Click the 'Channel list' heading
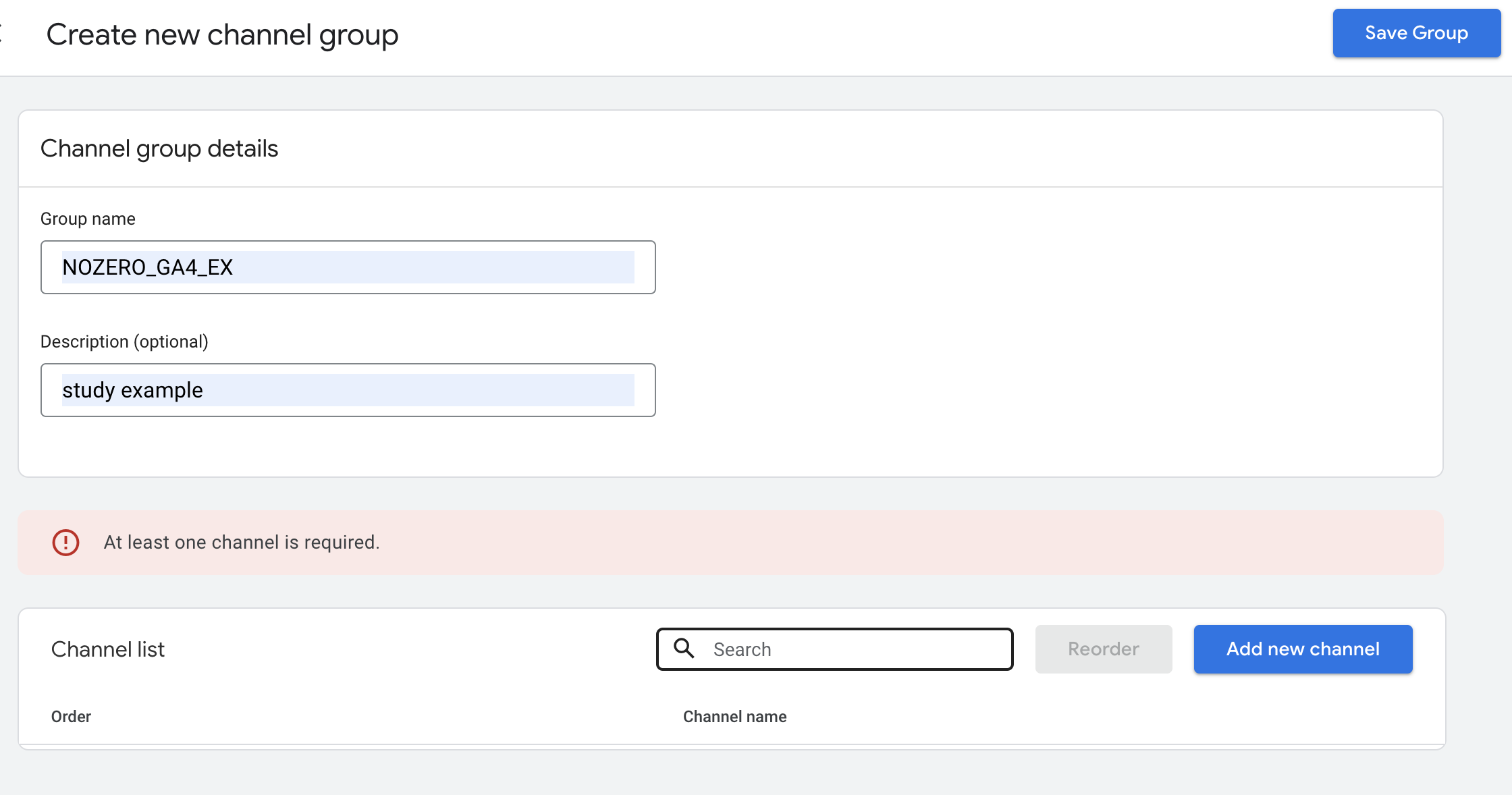This screenshot has height=795, width=1512. pyautogui.click(x=108, y=649)
